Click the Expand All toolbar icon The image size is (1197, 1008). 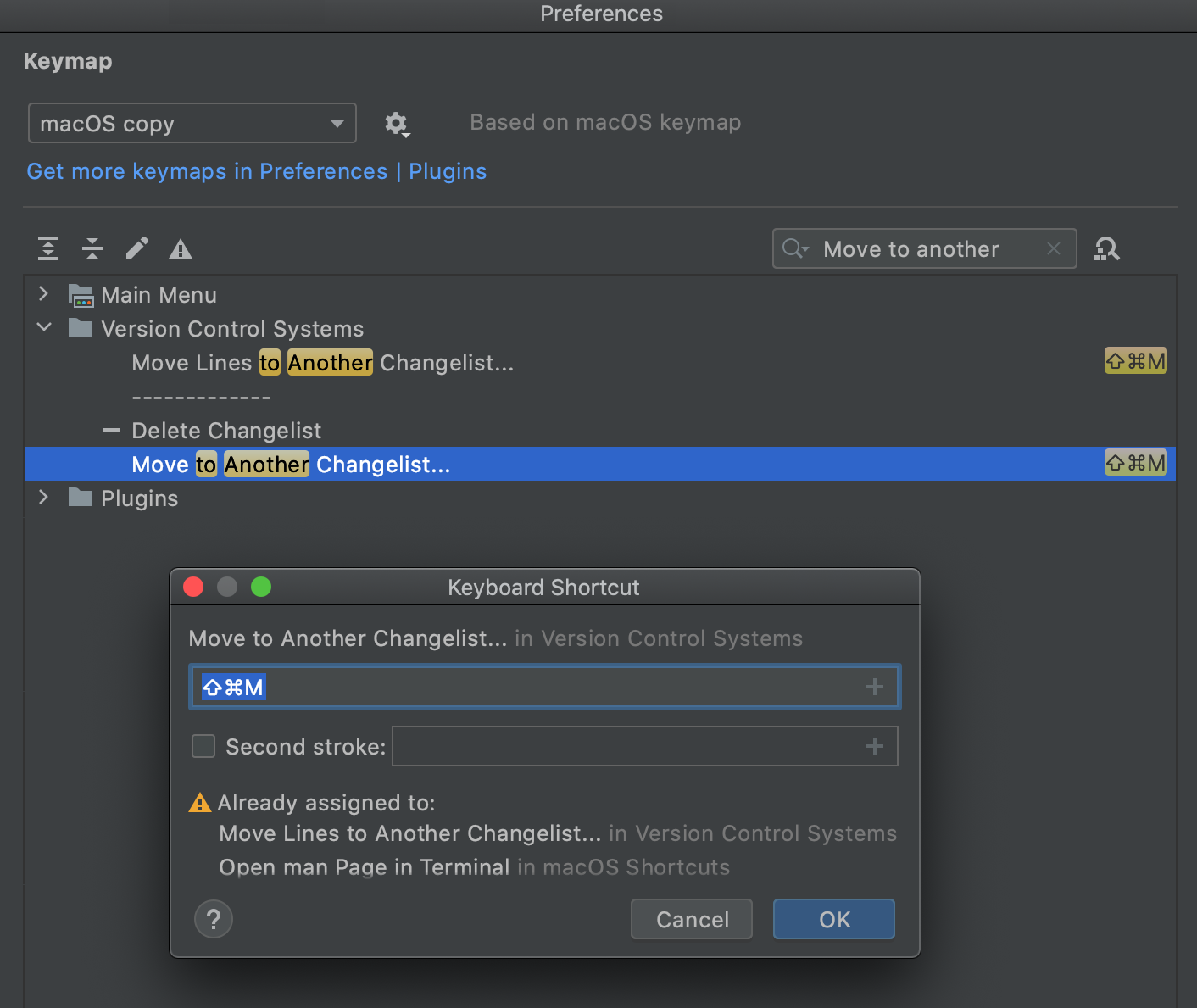pos(48,248)
